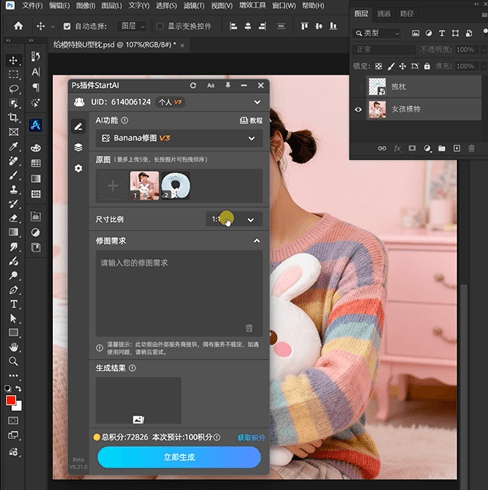Toggle lock image pixels brush icon
The width and height of the screenshot is (488, 490).
[391, 66]
